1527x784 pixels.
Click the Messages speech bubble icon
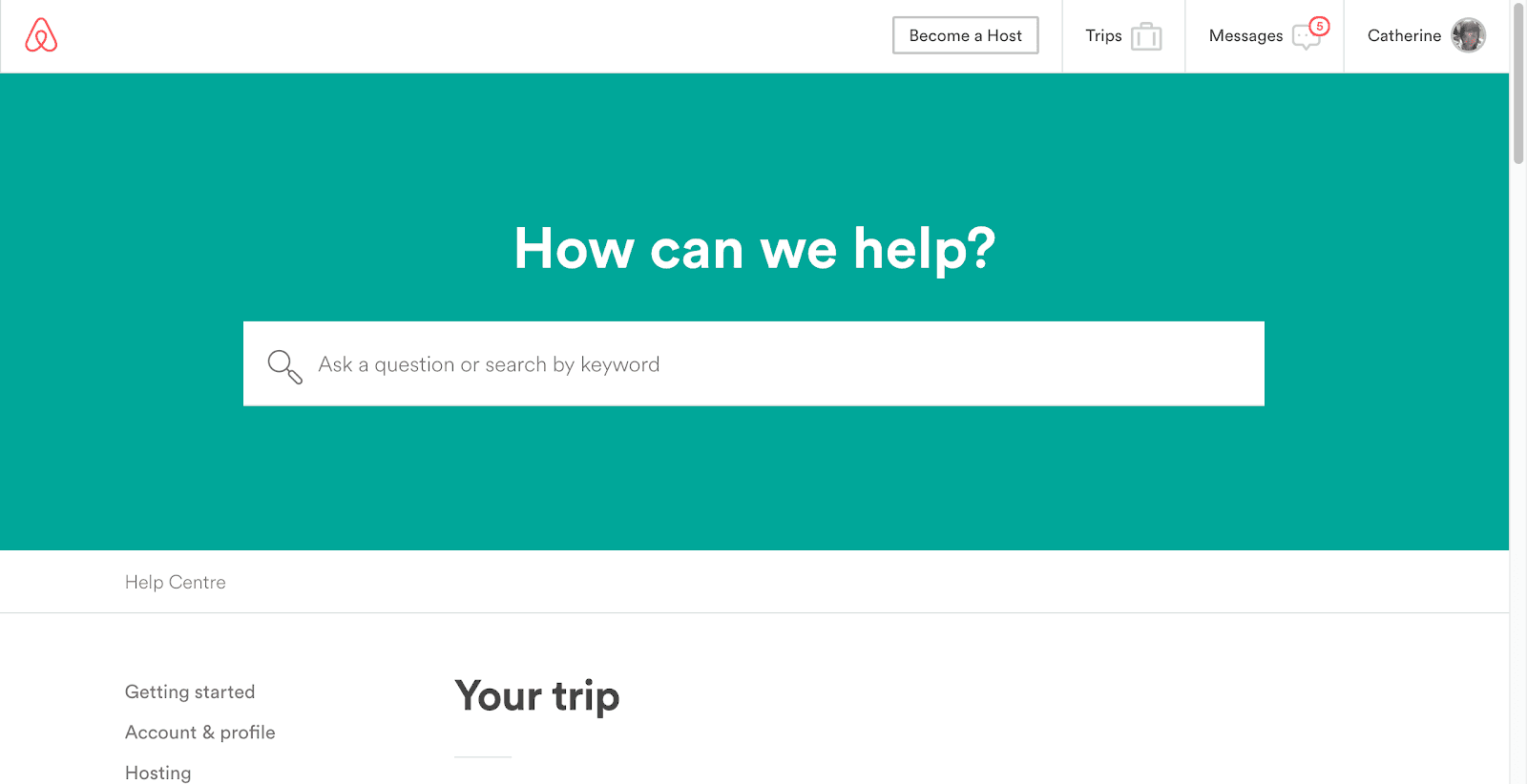(x=1305, y=36)
